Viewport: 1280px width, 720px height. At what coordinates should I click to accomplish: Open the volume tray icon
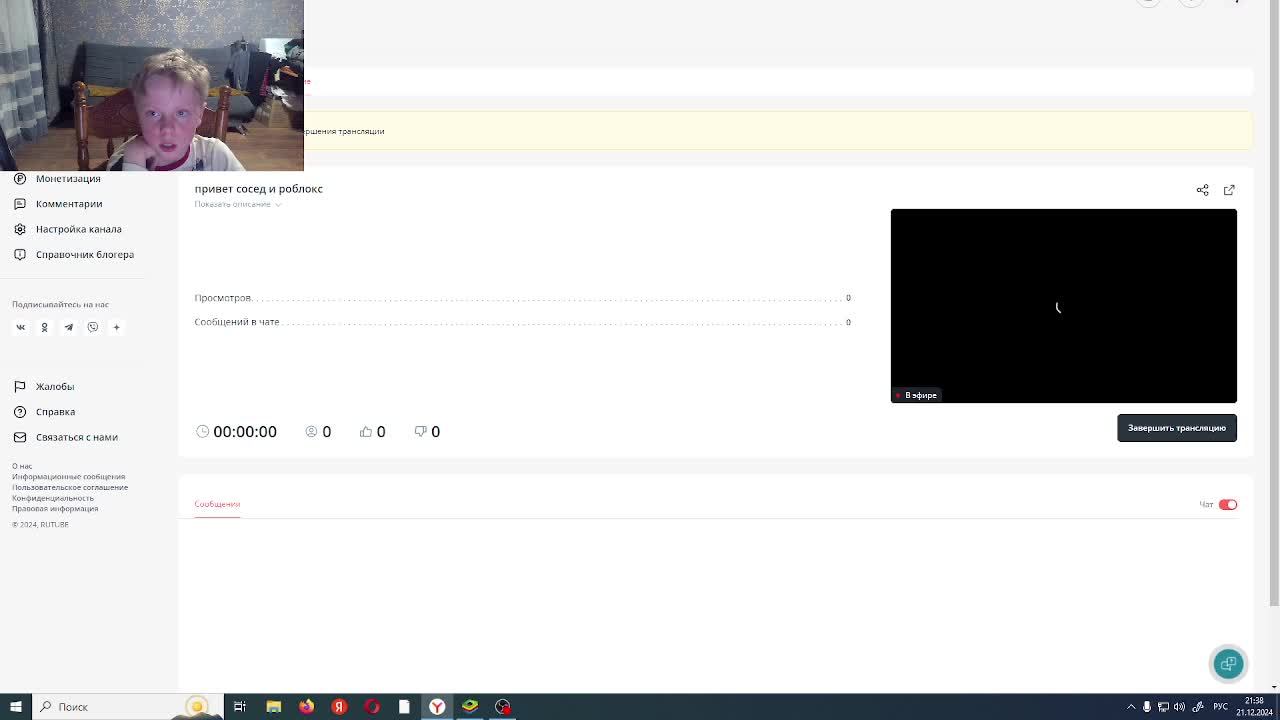[x=1179, y=707]
